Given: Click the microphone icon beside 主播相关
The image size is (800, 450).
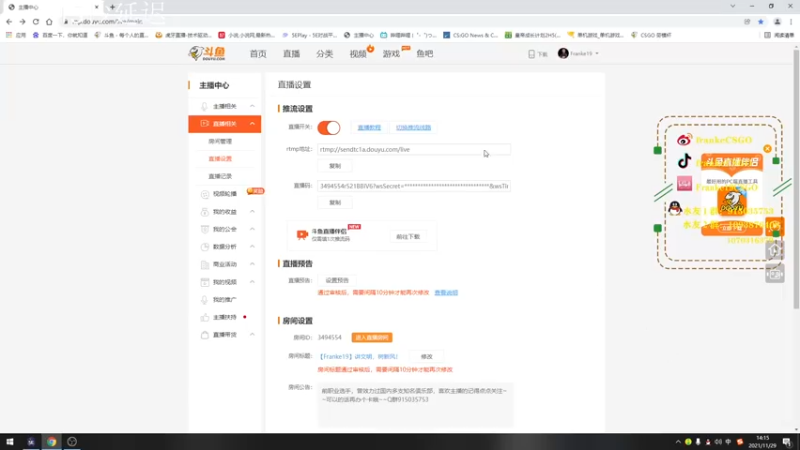Looking at the screenshot, I should (x=204, y=106).
